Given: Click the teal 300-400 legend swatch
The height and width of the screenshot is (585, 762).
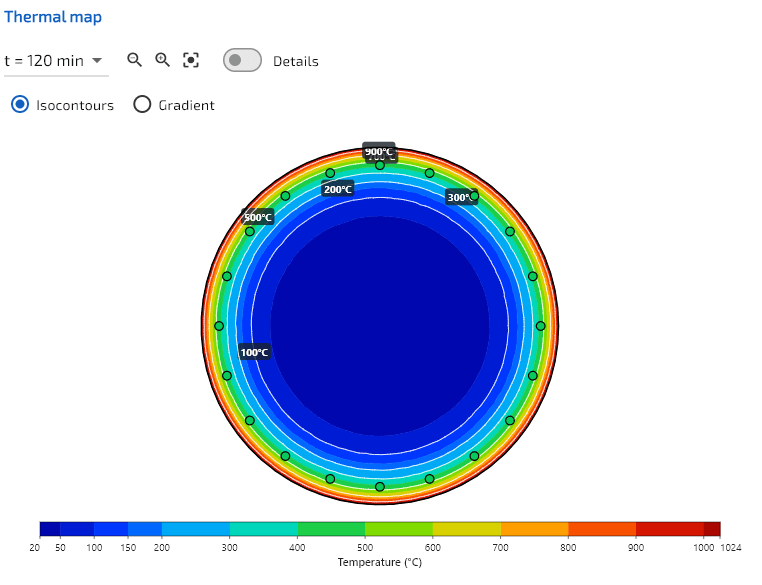Looking at the screenshot, I should coord(263,529).
